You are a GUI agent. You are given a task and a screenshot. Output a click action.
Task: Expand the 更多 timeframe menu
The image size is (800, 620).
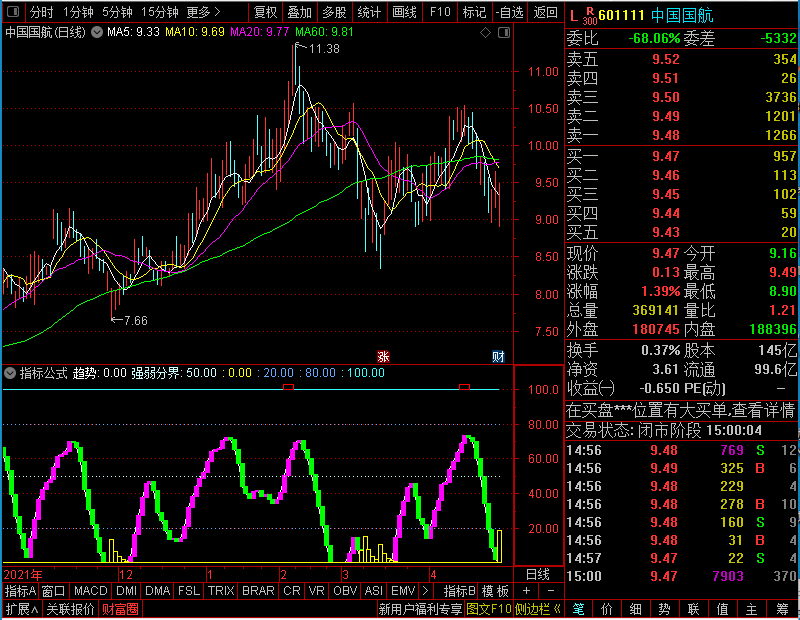[203, 12]
